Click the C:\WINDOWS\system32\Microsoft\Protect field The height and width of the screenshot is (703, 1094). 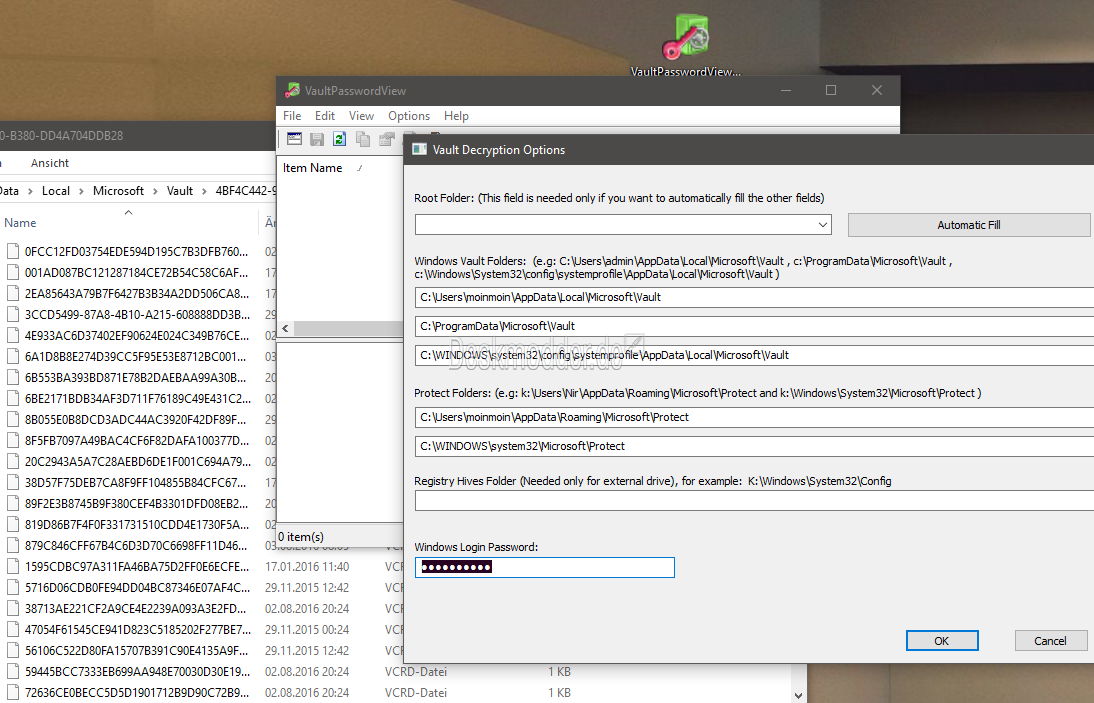tap(754, 446)
